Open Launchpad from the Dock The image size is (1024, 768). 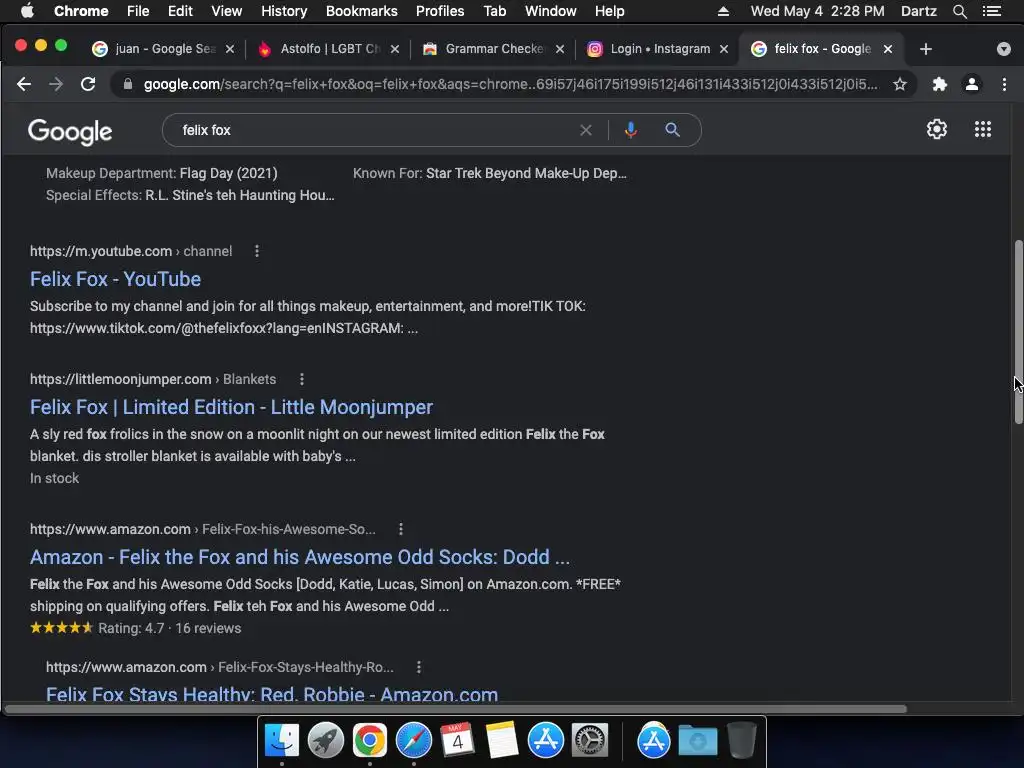(325, 740)
